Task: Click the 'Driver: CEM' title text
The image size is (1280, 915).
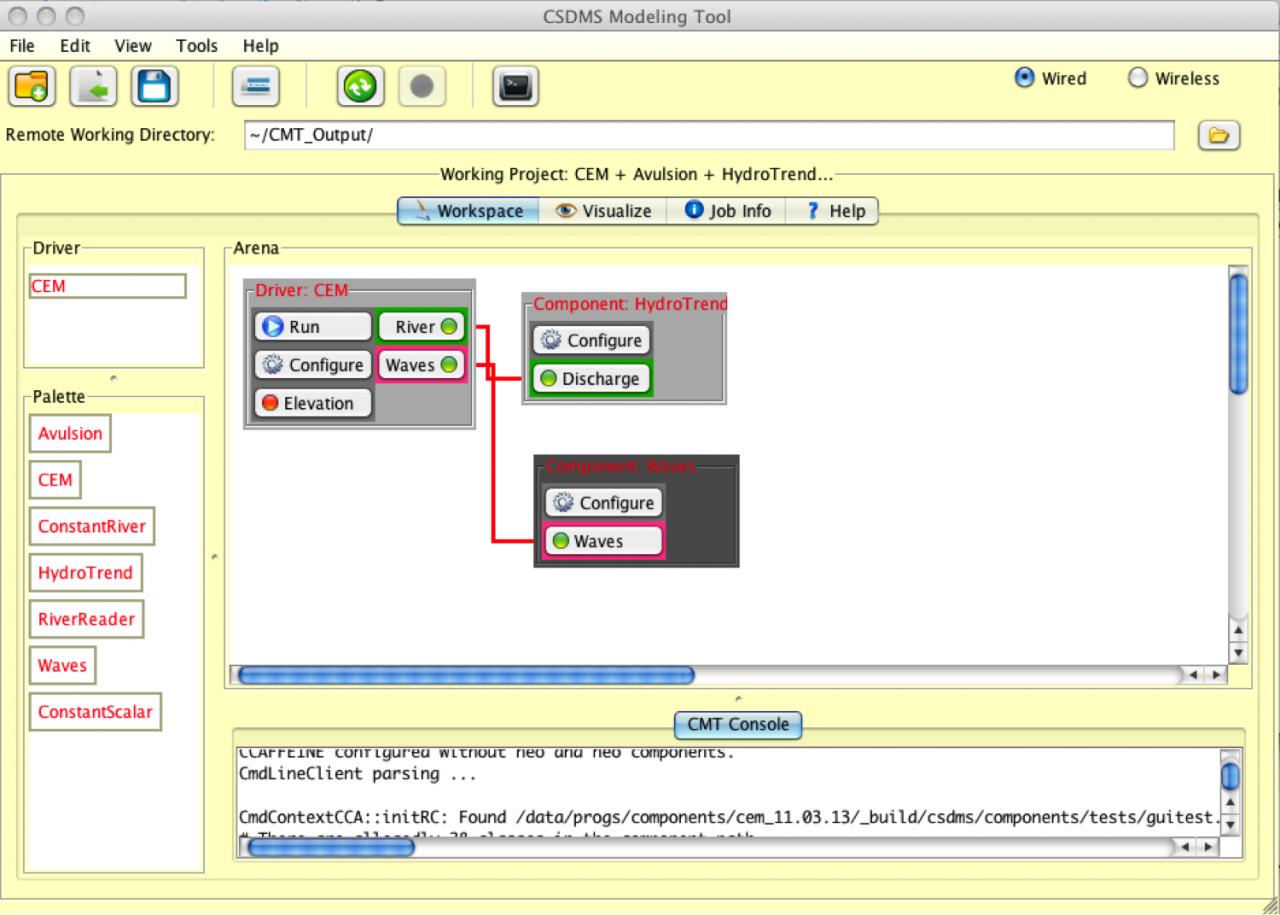Action: click(301, 290)
